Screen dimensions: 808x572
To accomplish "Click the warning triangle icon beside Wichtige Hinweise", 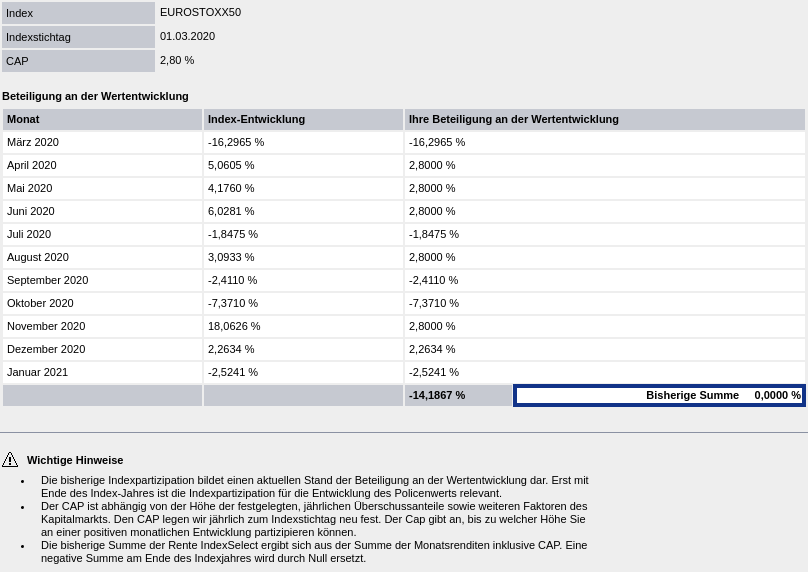I will (x=10, y=460).
